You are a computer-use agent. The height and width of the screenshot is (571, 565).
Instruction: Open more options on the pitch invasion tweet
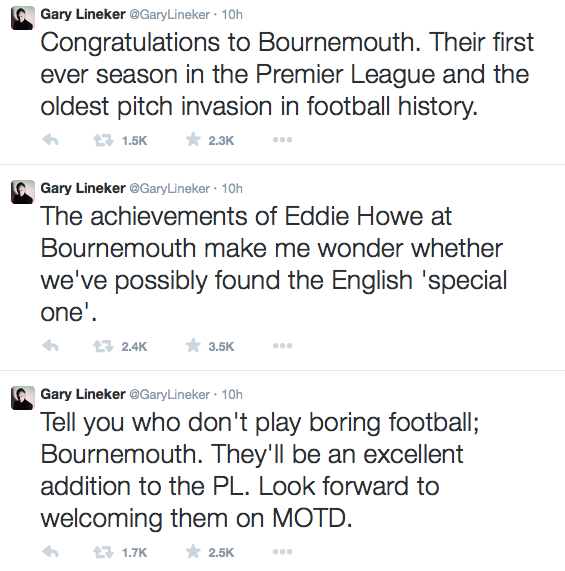[x=282, y=140]
